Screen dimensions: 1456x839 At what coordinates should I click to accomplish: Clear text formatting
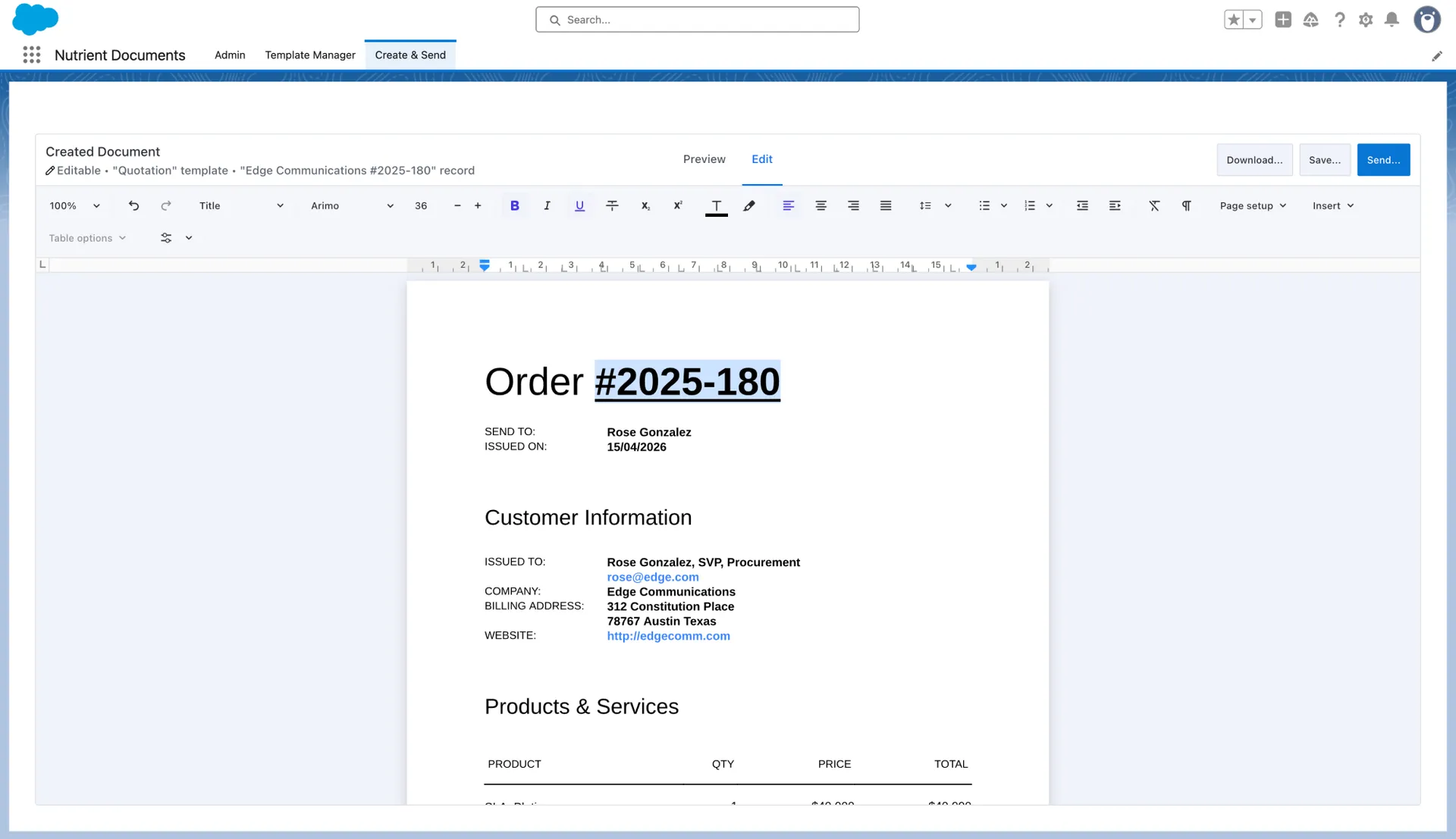[1154, 205]
